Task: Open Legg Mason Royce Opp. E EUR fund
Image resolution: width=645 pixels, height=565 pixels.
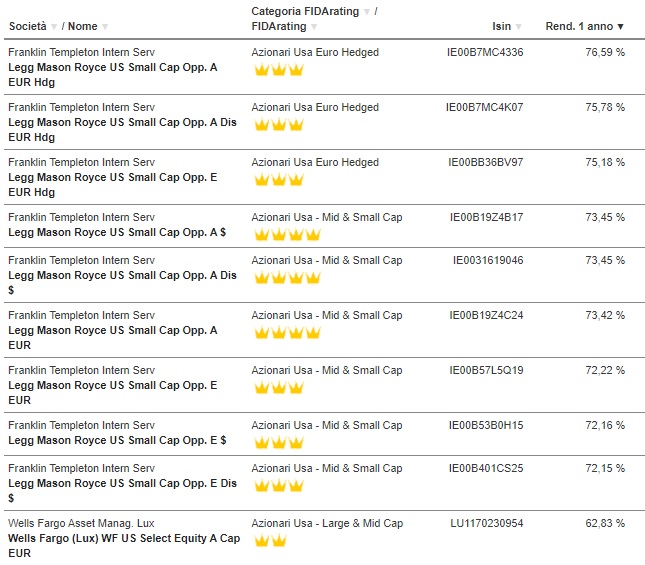Action: (x=113, y=393)
